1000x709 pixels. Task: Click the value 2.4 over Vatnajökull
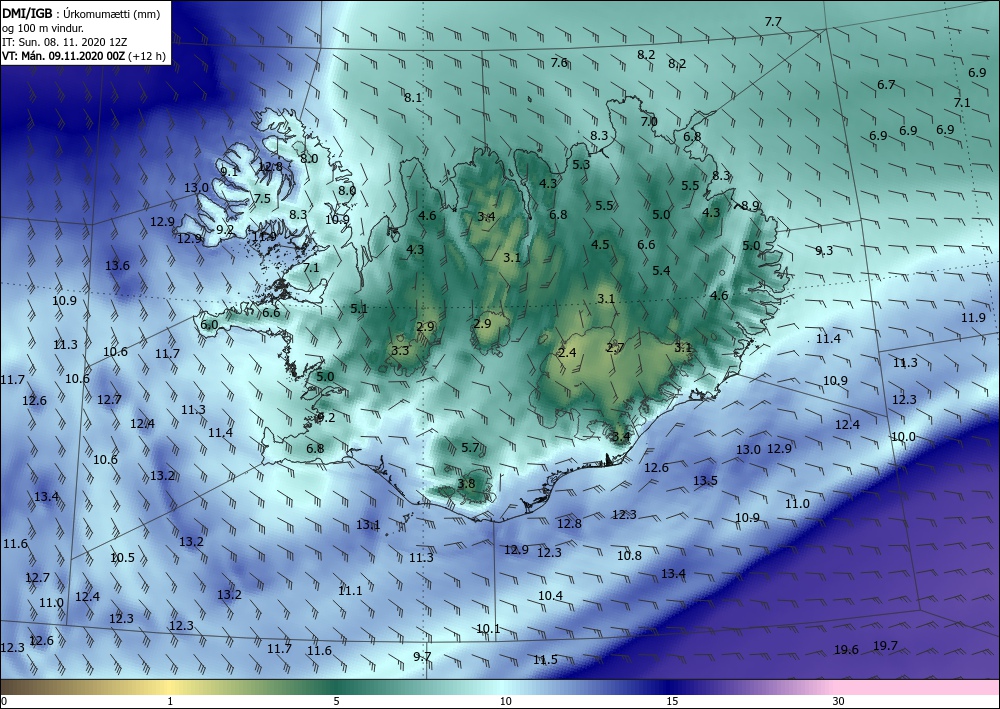click(x=567, y=353)
